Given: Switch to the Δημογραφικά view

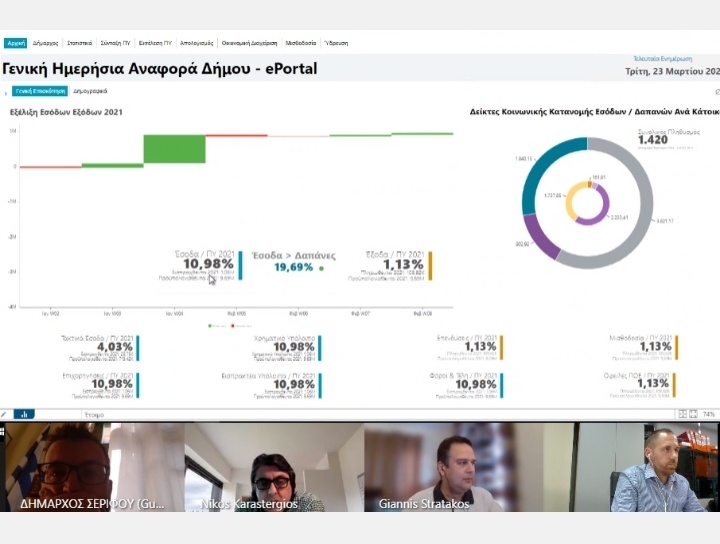Looking at the screenshot, I should pyautogui.click(x=90, y=91).
